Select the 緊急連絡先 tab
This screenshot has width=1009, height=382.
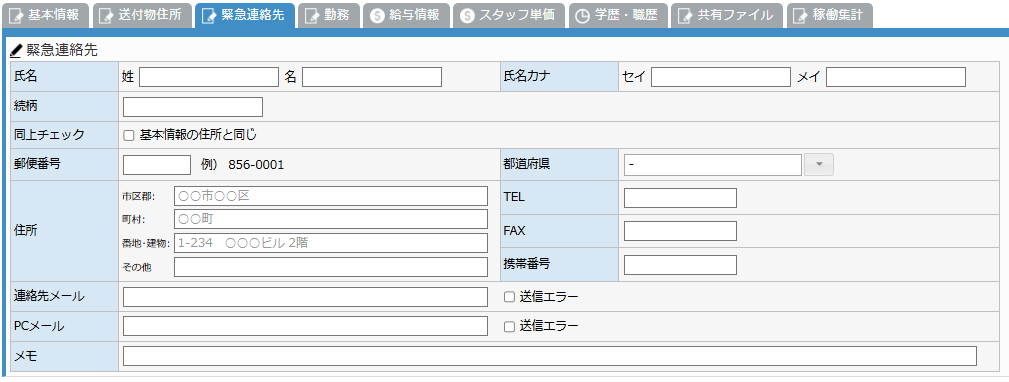245,15
